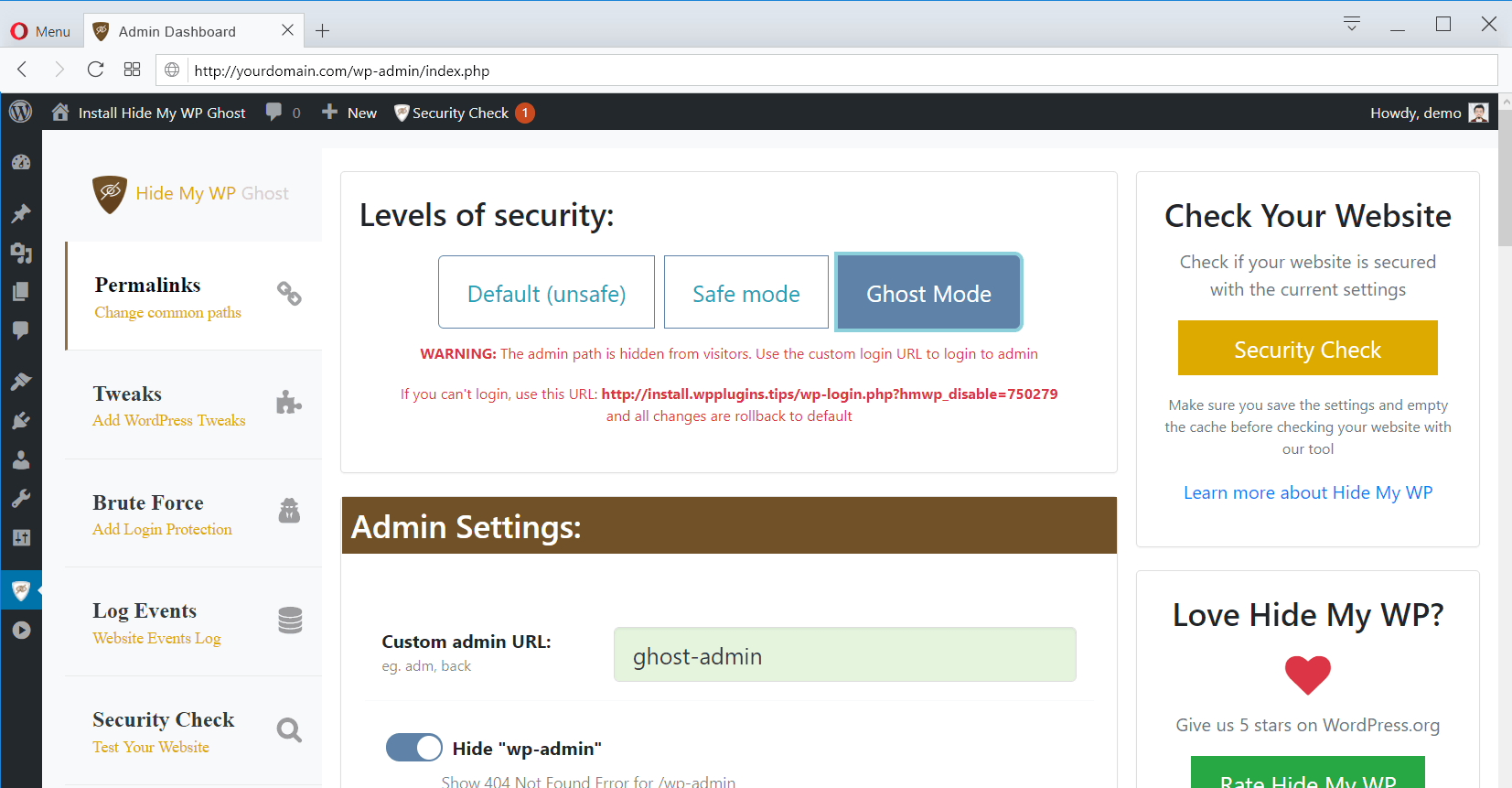Click the Custom admin URL input field

844,655
